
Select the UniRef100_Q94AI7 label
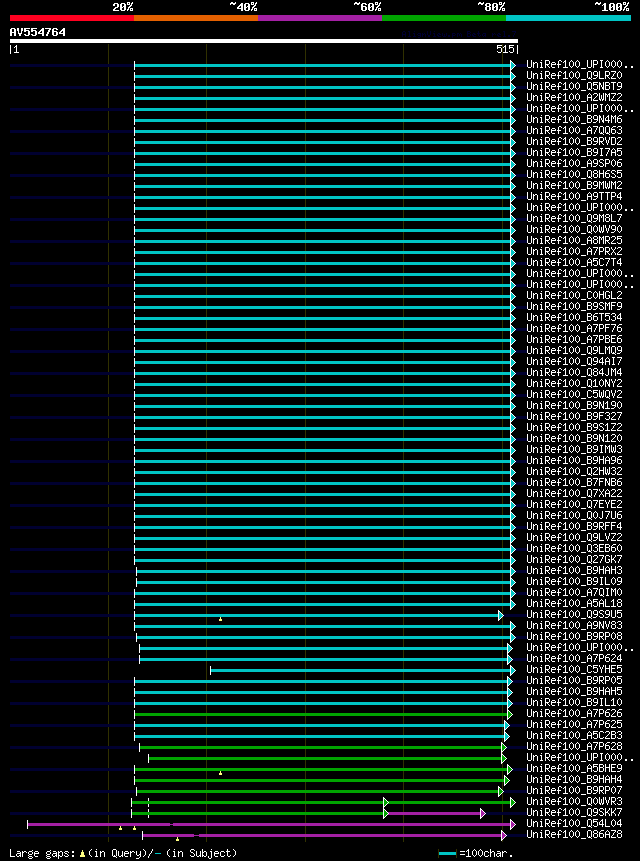pos(574,361)
